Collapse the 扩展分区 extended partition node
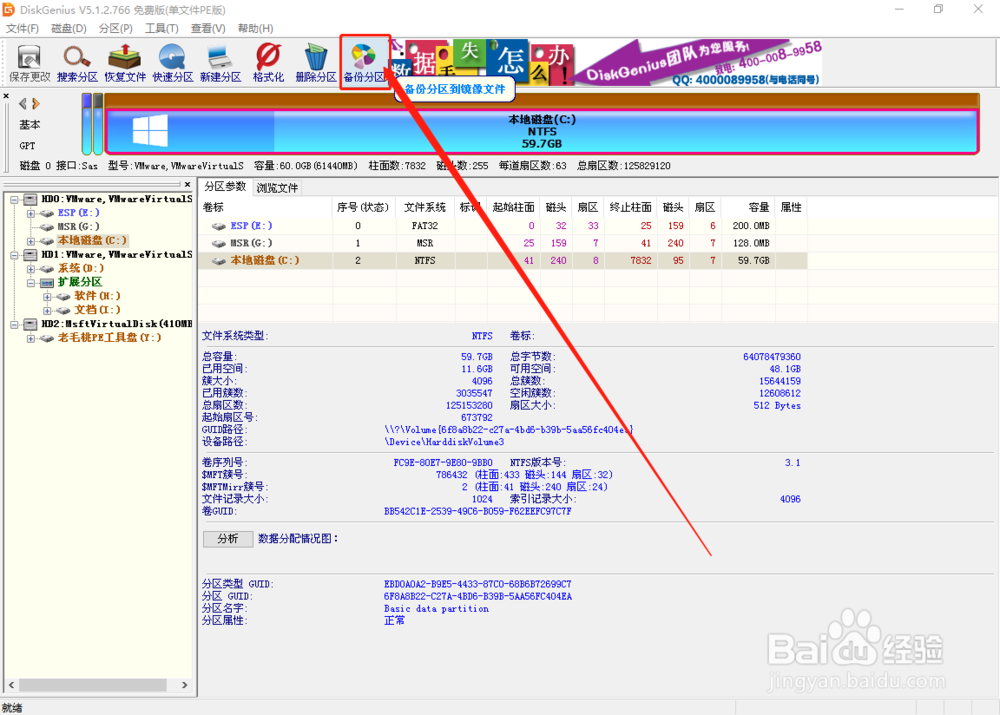The image size is (1000, 715). 31,283
